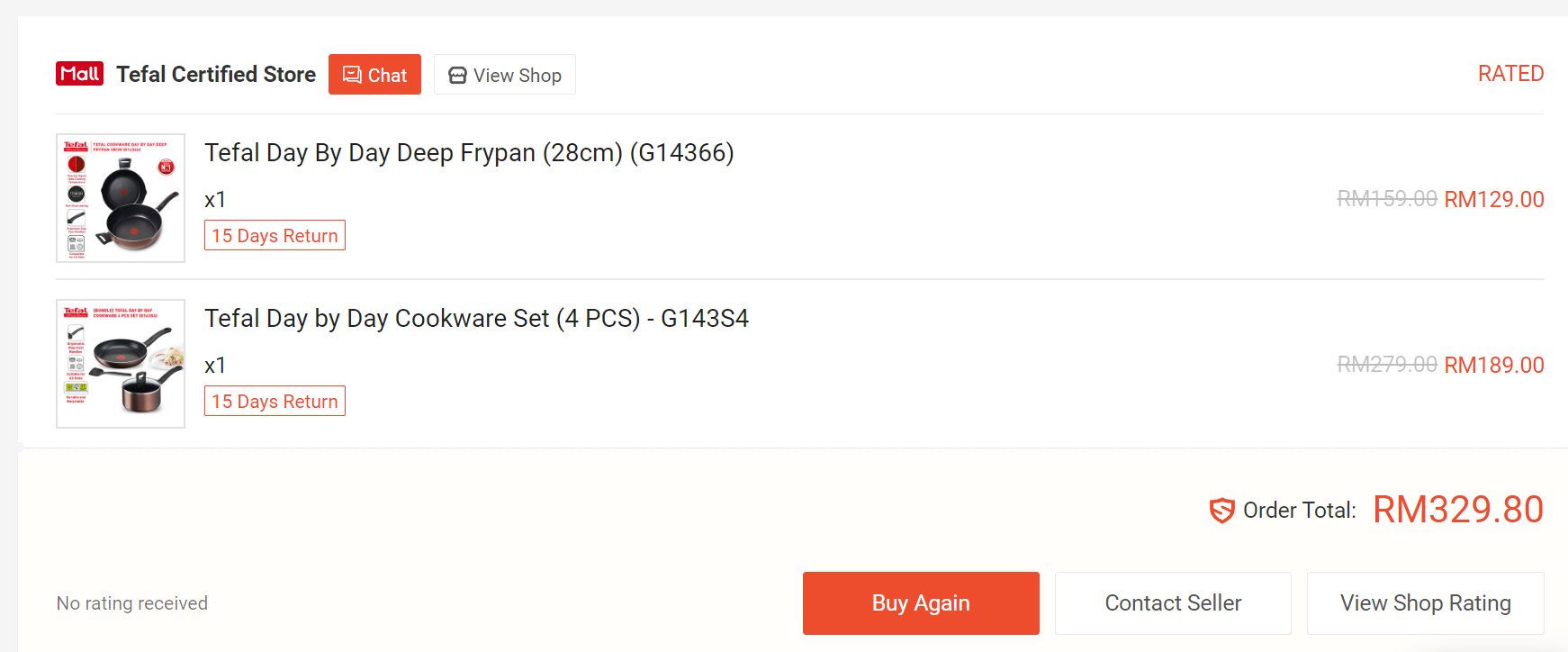Click Buy Again button
The image size is (1568, 652).
click(x=921, y=603)
